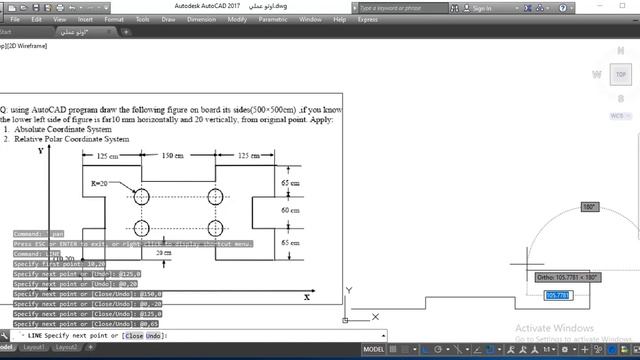Toggle isometric drafting in status bar
Screen dimensions: 640x360
pyautogui.click(x=458, y=349)
